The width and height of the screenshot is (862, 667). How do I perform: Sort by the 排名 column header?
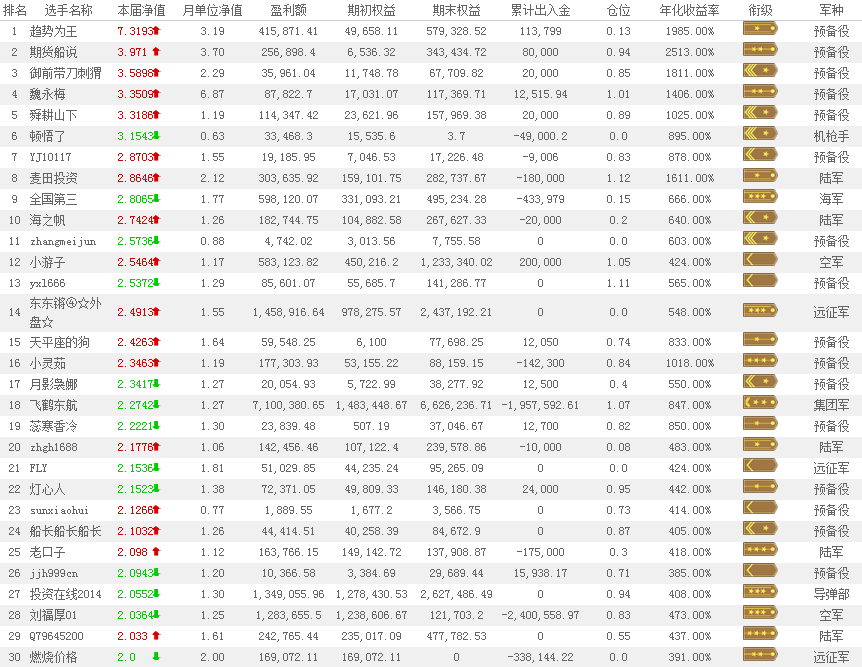pyautogui.click(x=14, y=10)
